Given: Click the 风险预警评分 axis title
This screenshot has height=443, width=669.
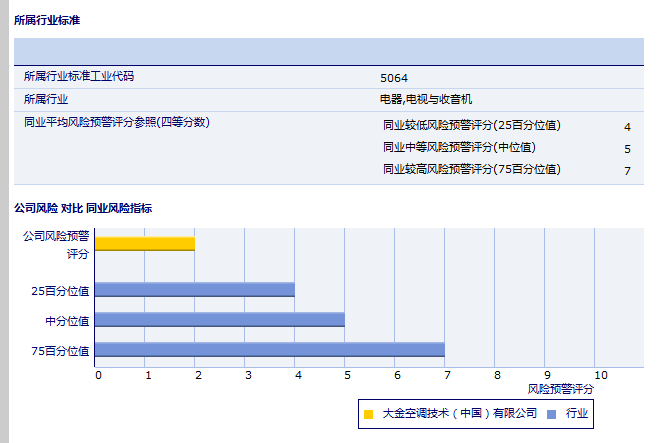Looking at the screenshot, I should point(560,388).
